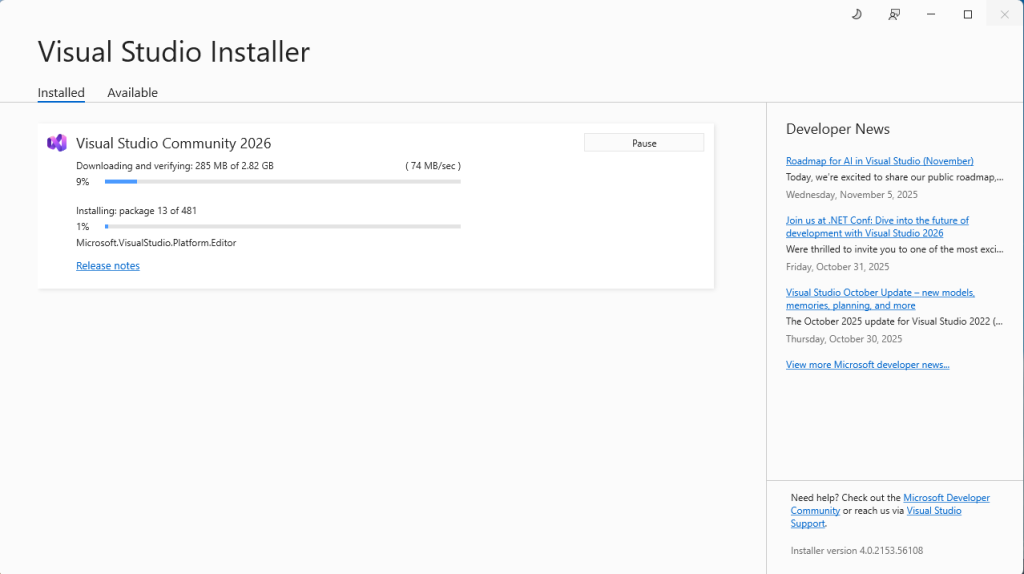Click the Developer News heading
Viewport: 1024px width, 574px height.
coord(837,129)
